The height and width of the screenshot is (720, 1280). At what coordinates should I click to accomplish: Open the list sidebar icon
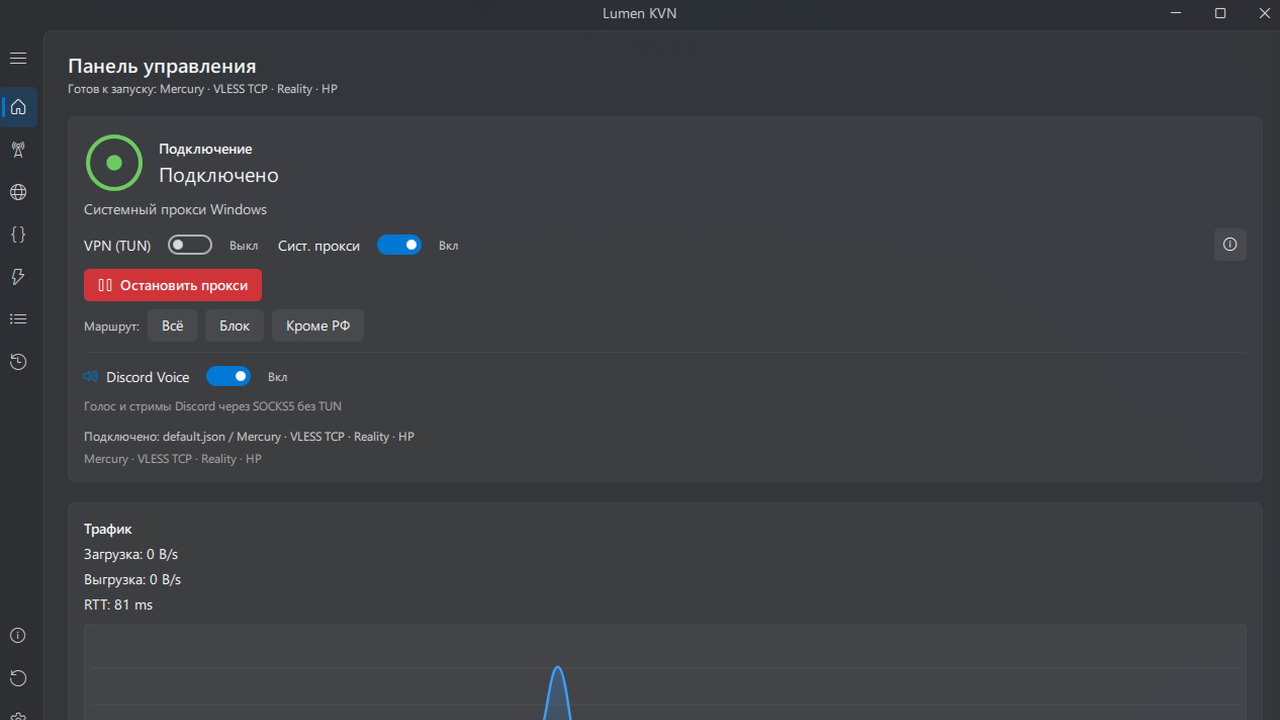(x=18, y=319)
